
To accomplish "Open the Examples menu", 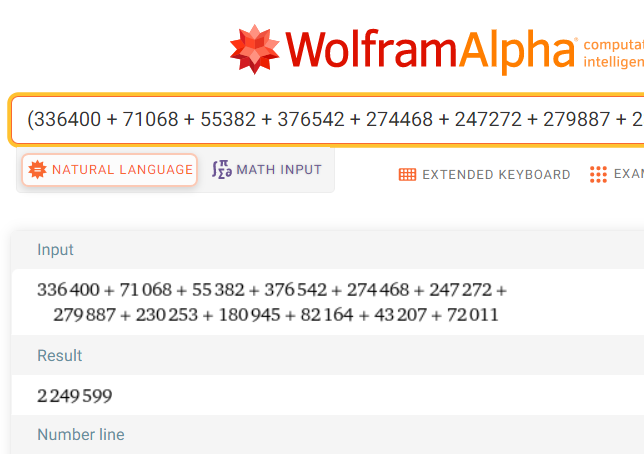I will [627, 174].
